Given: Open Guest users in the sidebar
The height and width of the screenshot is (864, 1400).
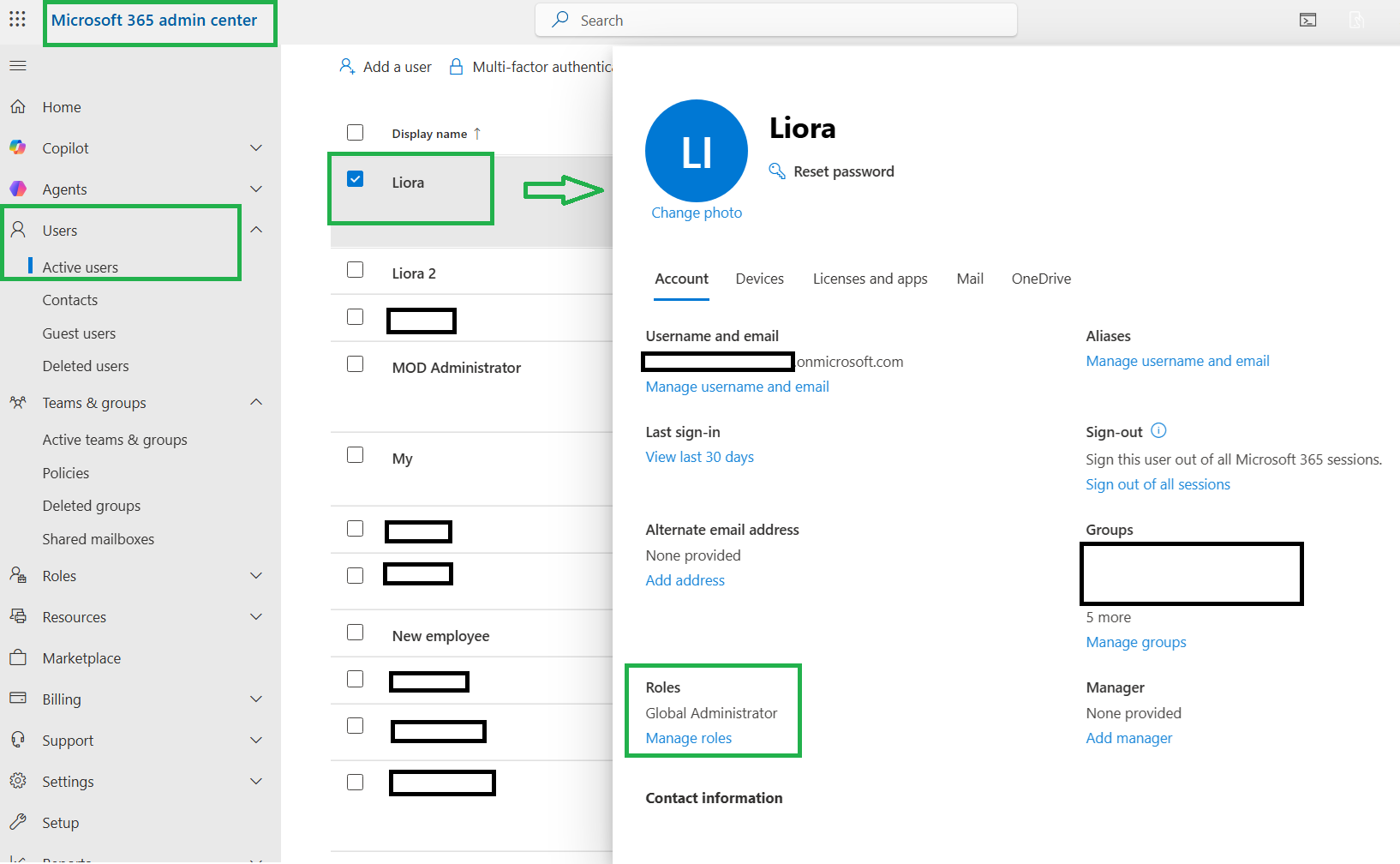Looking at the screenshot, I should [79, 333].
